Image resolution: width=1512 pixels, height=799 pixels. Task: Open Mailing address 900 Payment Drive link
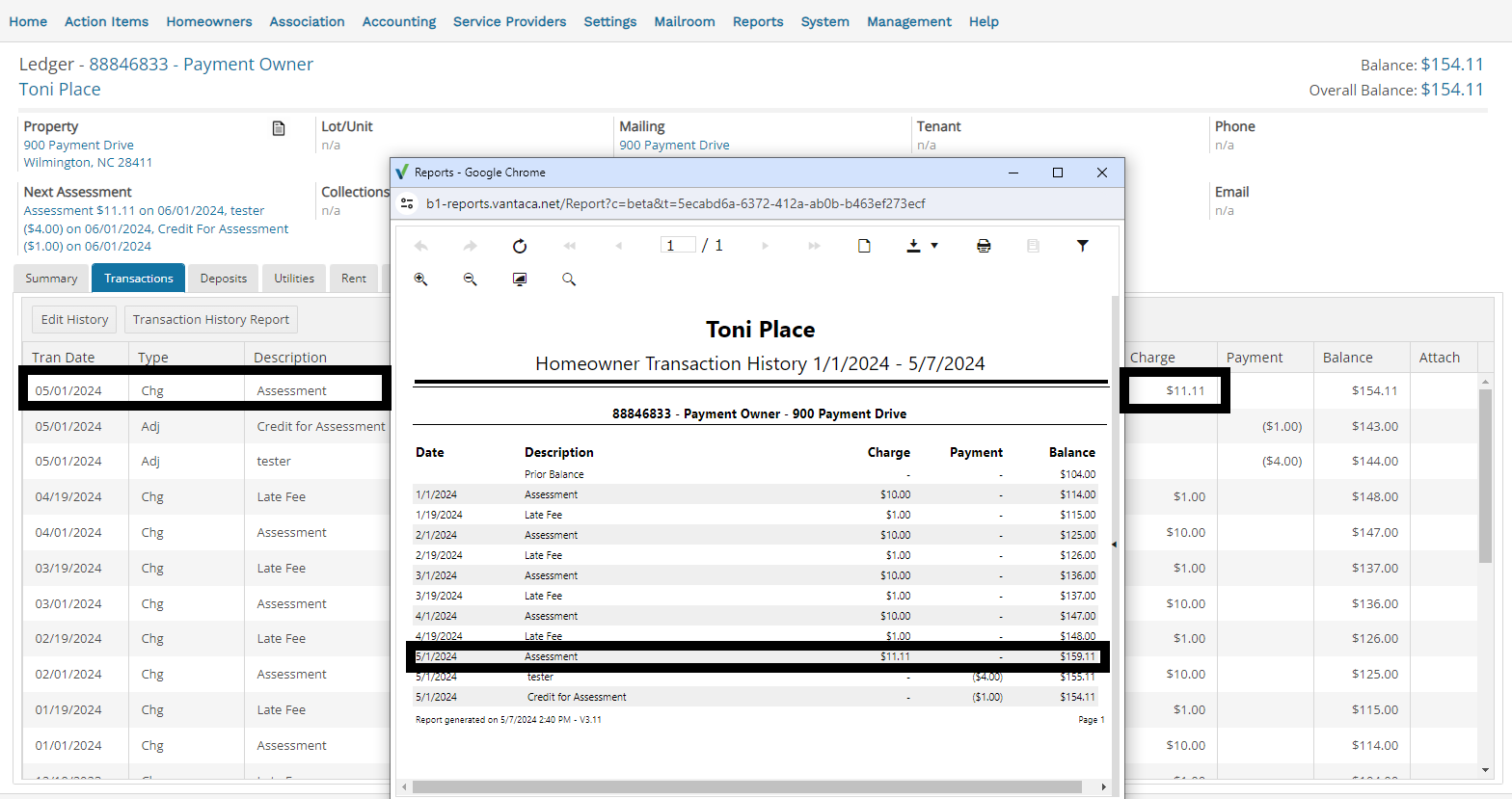675,145
